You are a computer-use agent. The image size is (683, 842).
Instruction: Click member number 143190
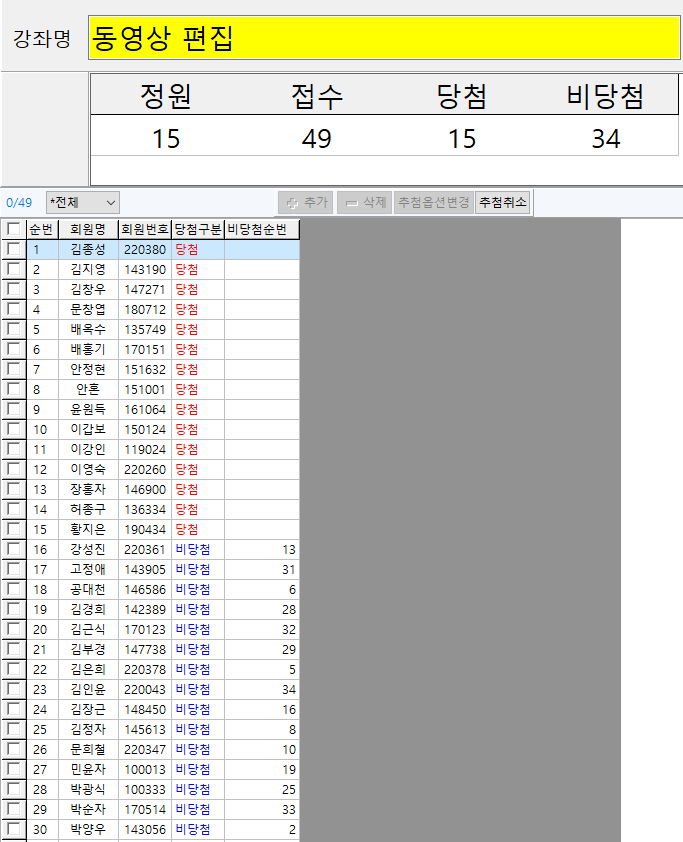145,270
